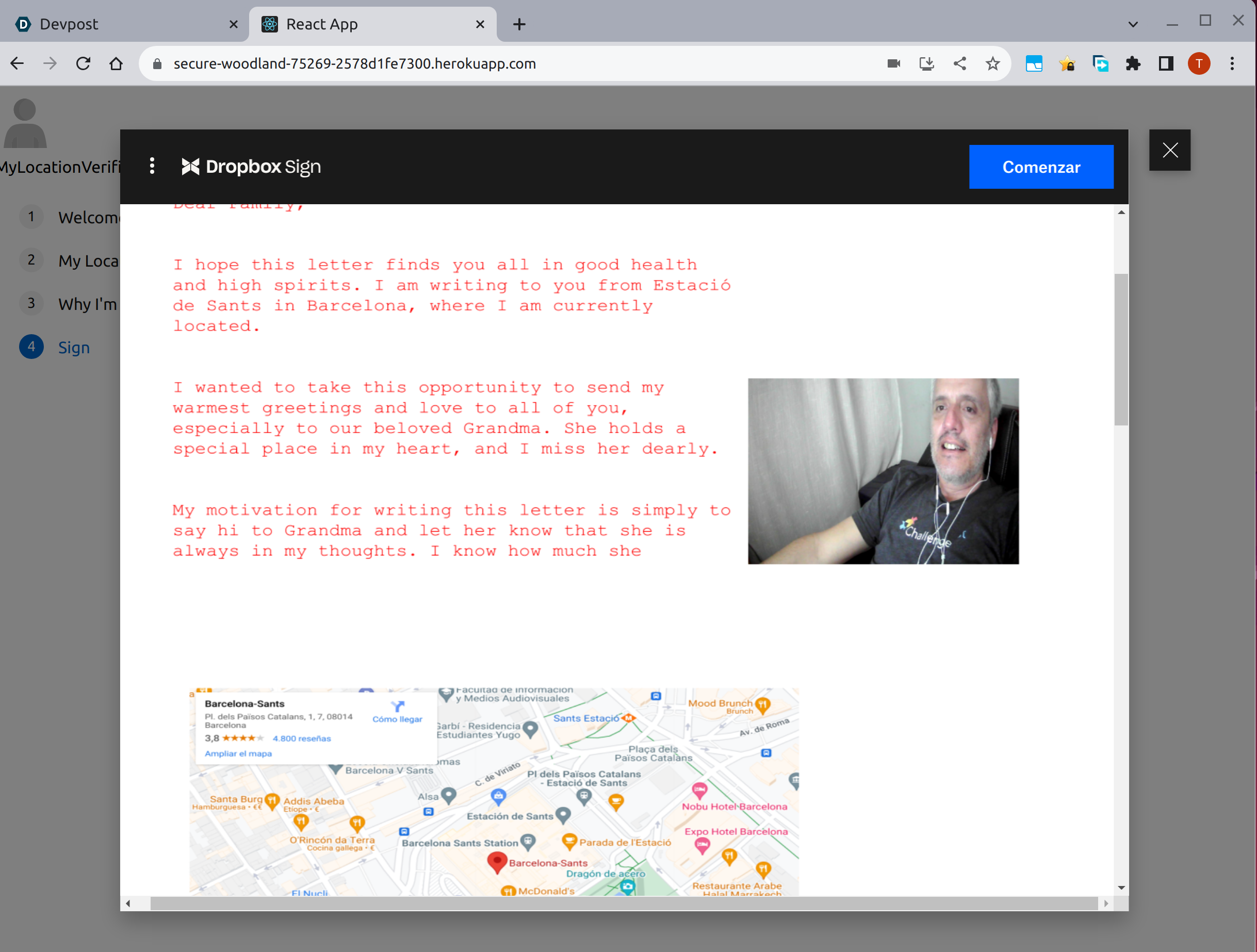Image resolution: width=1257 pixels, height=952 pixels.
Task: Go to browser home page
Action: pos(116,63)
